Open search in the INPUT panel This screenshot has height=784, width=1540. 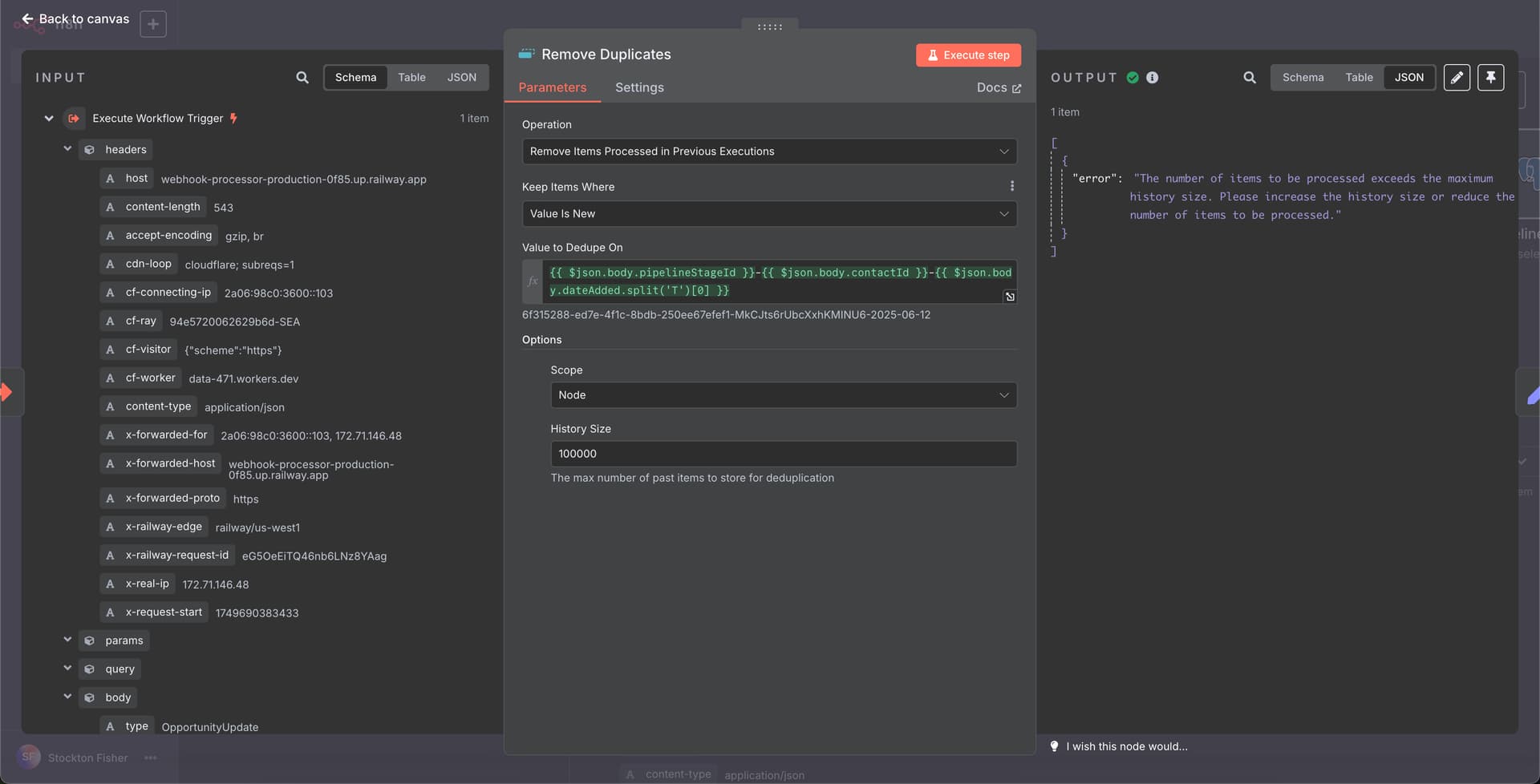coord(302,78)
